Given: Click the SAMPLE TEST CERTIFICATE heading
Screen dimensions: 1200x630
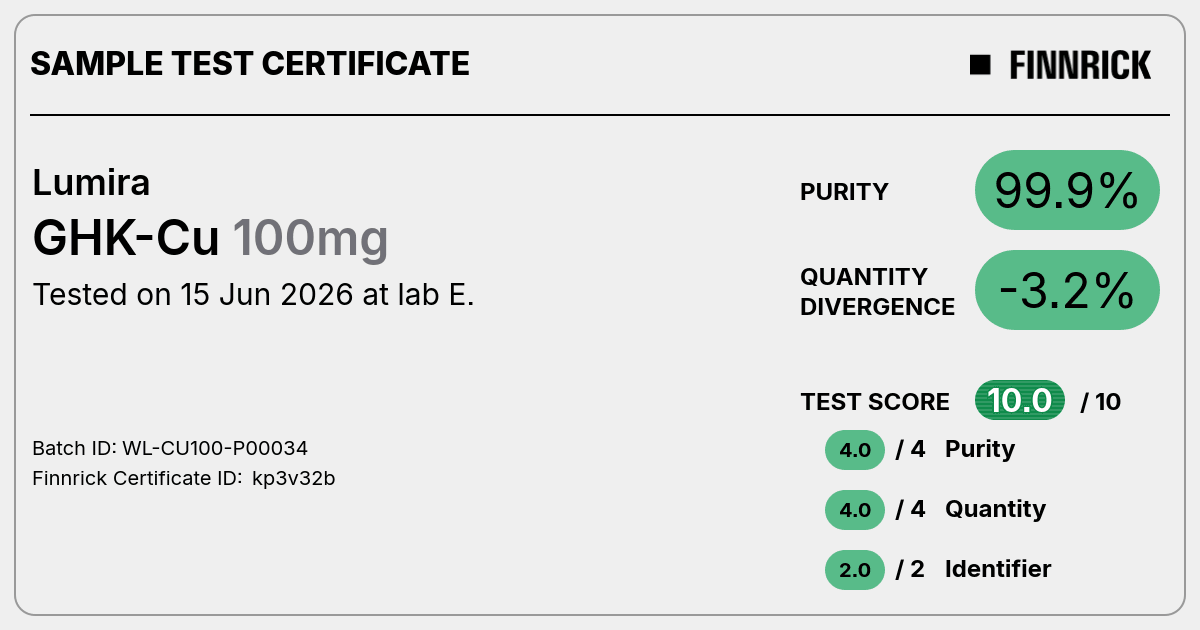Looking at the screenshot, I should (250, 64).
